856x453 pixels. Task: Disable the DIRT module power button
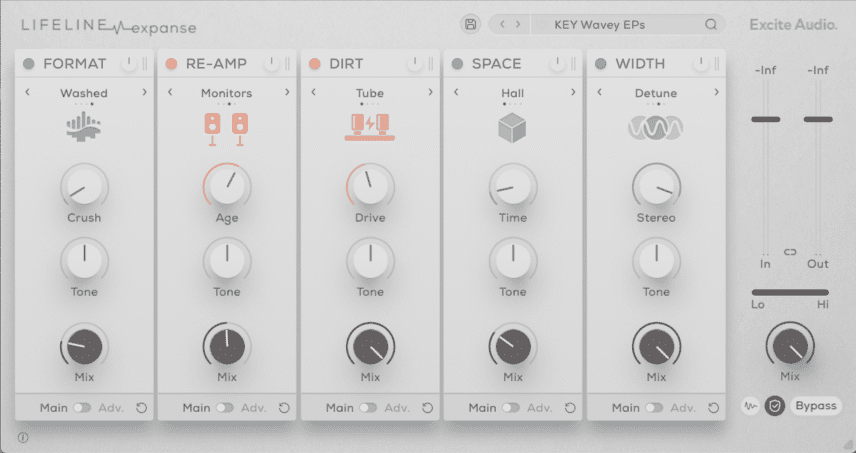click(314, 64)
